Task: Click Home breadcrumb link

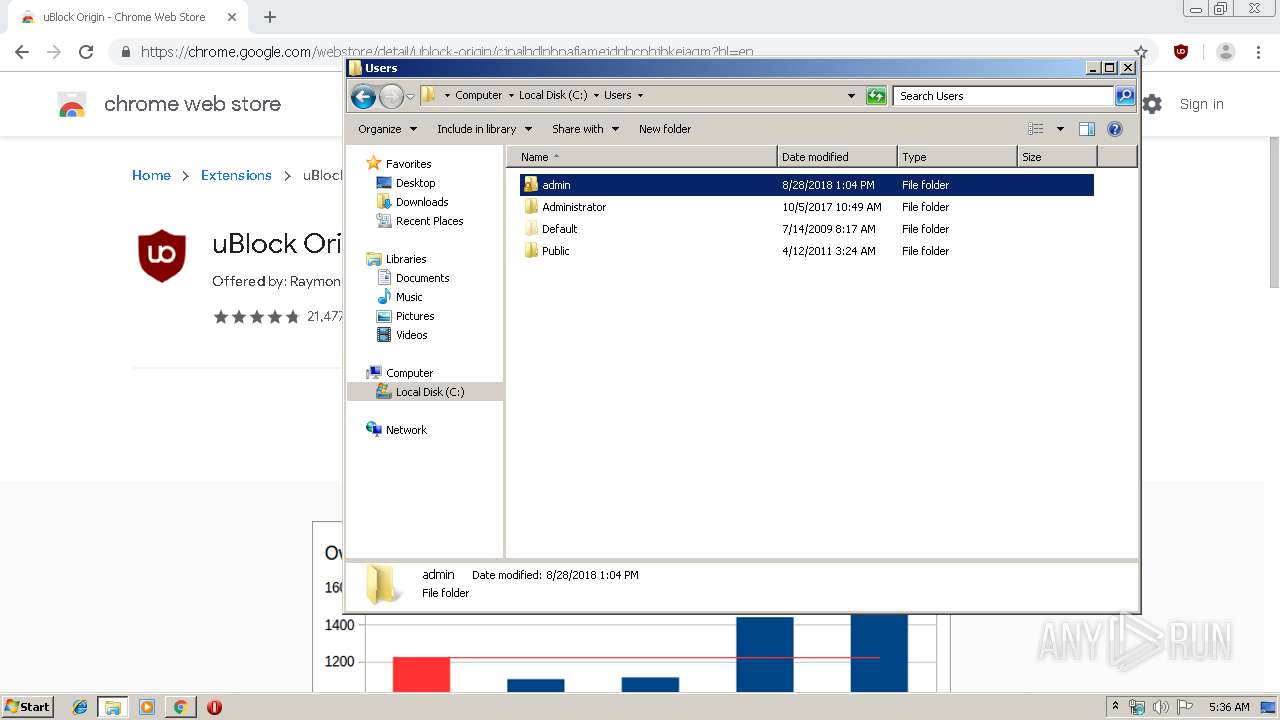Action: point(151,175)
